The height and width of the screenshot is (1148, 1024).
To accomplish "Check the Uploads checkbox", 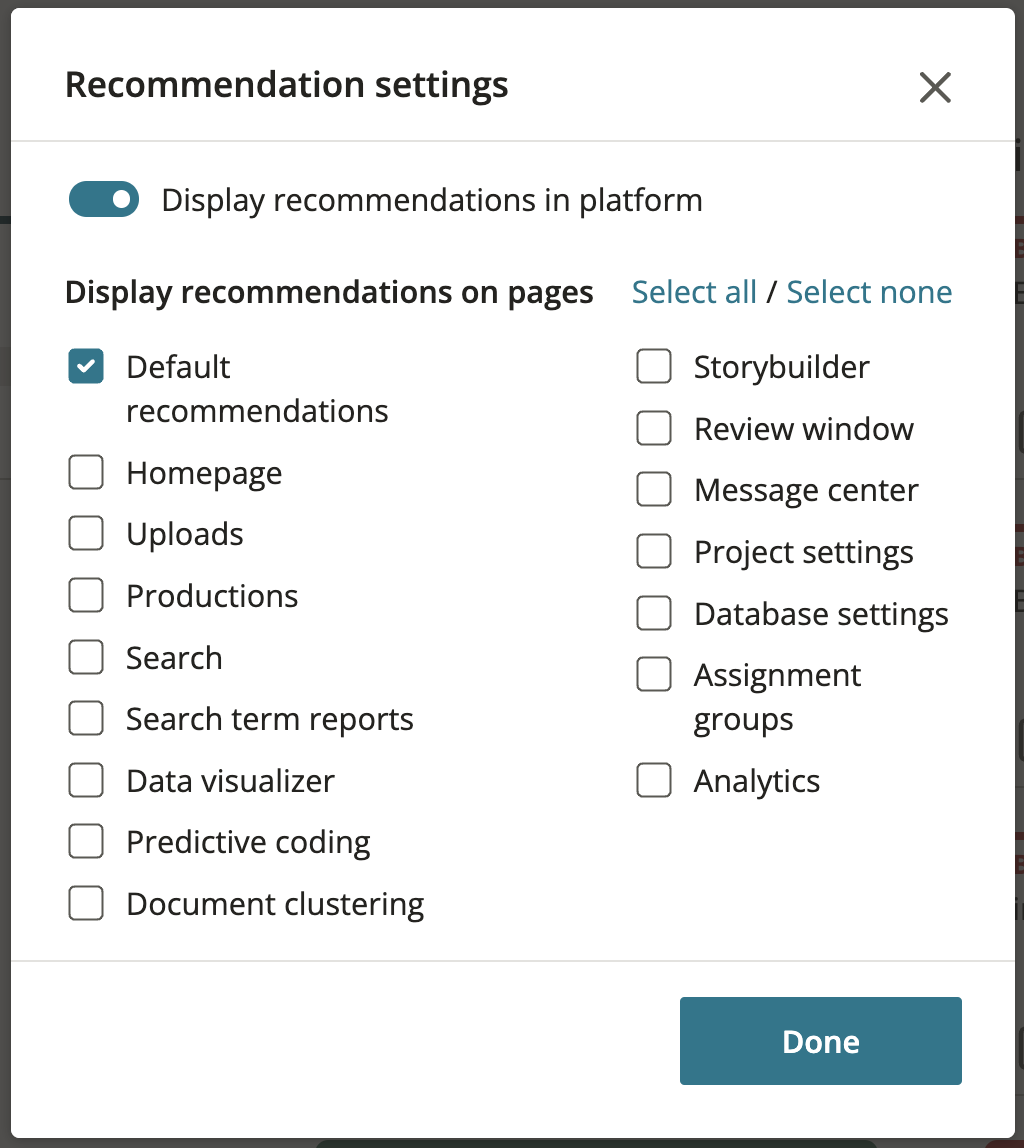I will coord(86,533).
